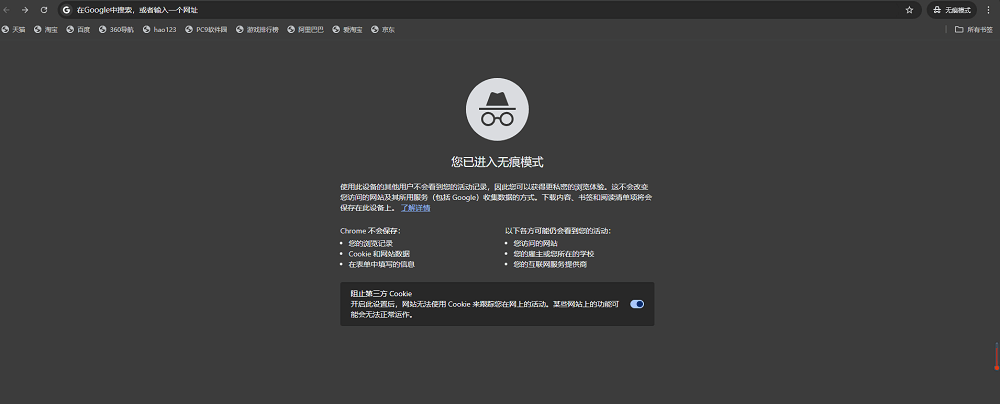Open the Chrome three-dot menu
Image resolution: width=1000 pixels, height=404 pixels.
[988, 10]
